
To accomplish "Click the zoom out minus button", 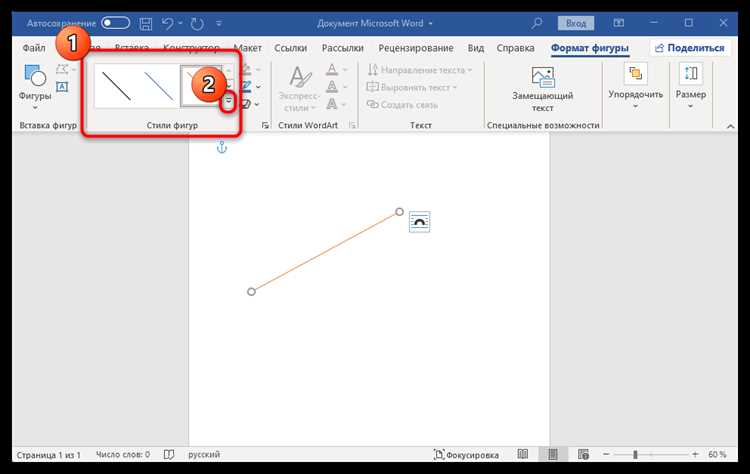I will pyautogui.click(x=606, y=454).
